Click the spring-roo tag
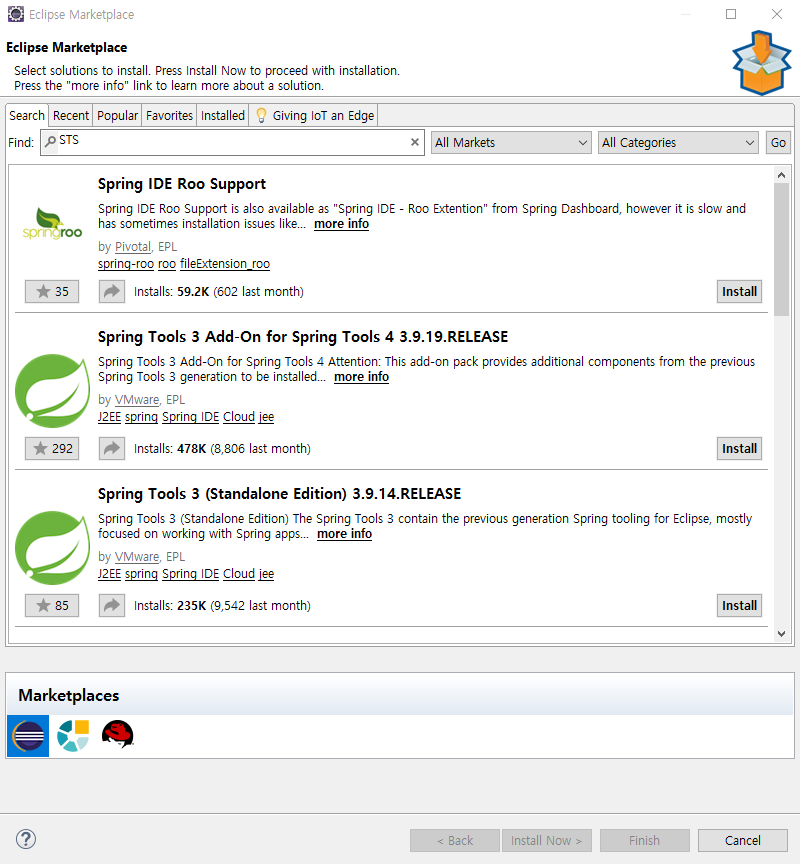 tap(126, 264)
